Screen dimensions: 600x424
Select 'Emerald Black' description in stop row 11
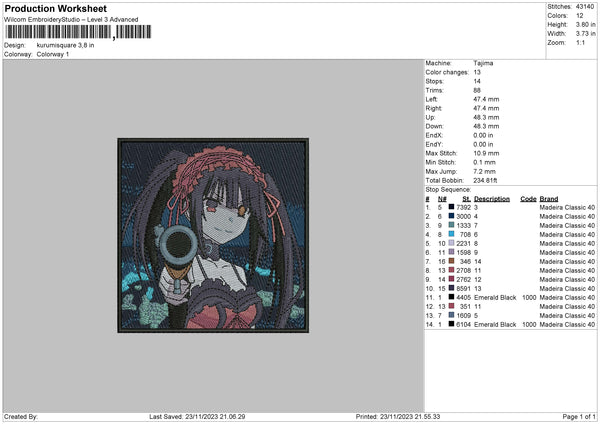[x=495, y=297]
